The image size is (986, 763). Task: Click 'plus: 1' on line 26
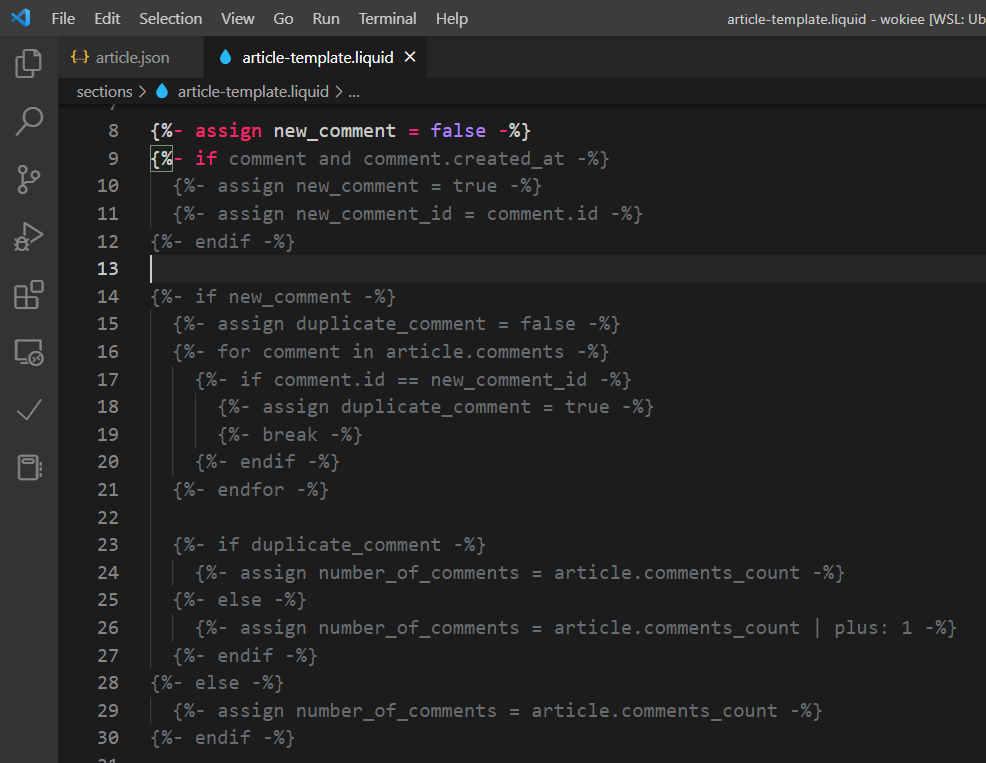873,628
